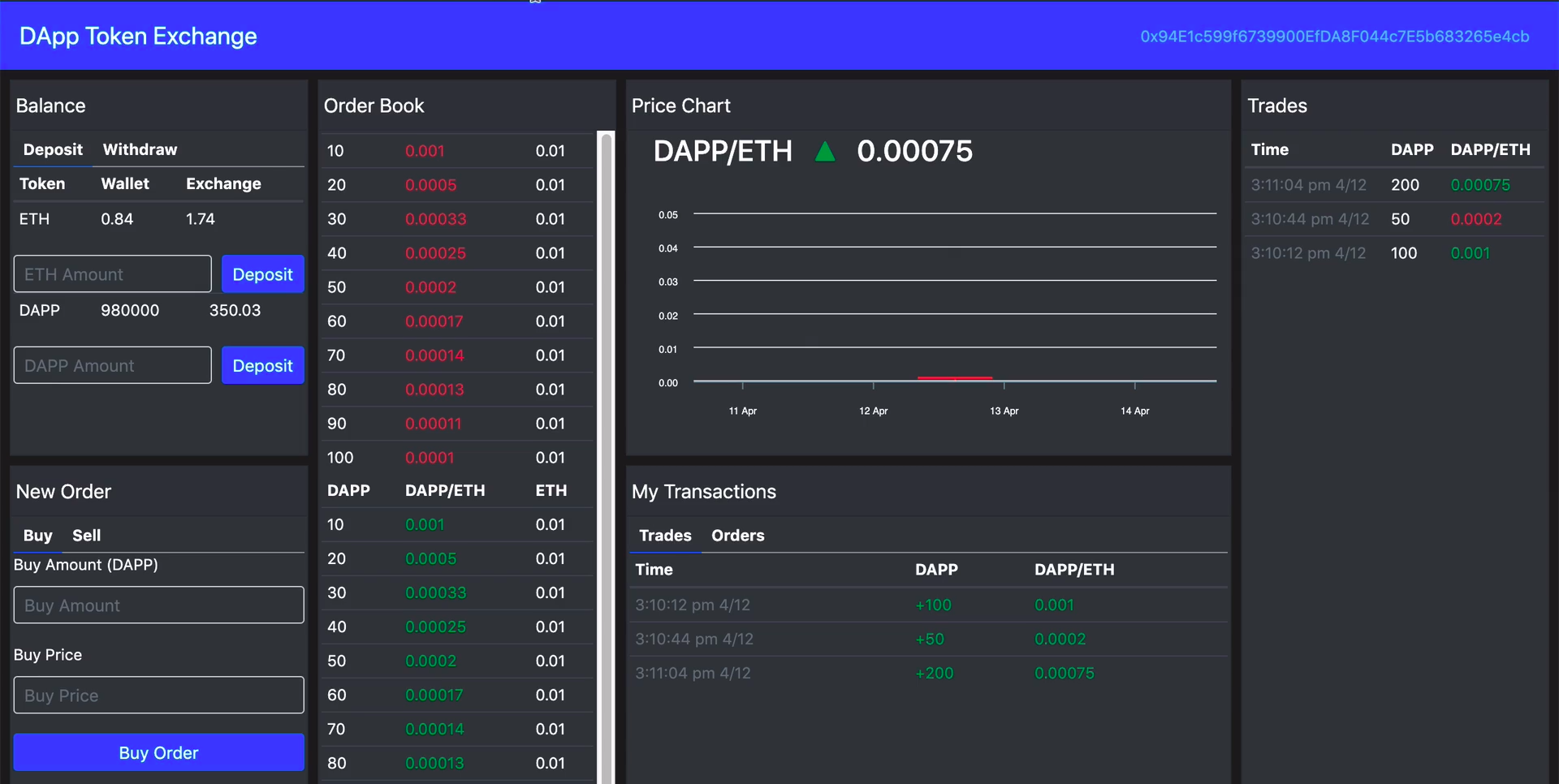Image resolution: width=1559 pixels, height=784 pixels.
Task: Click the wallet address in header
Action: coord(1334,37)
